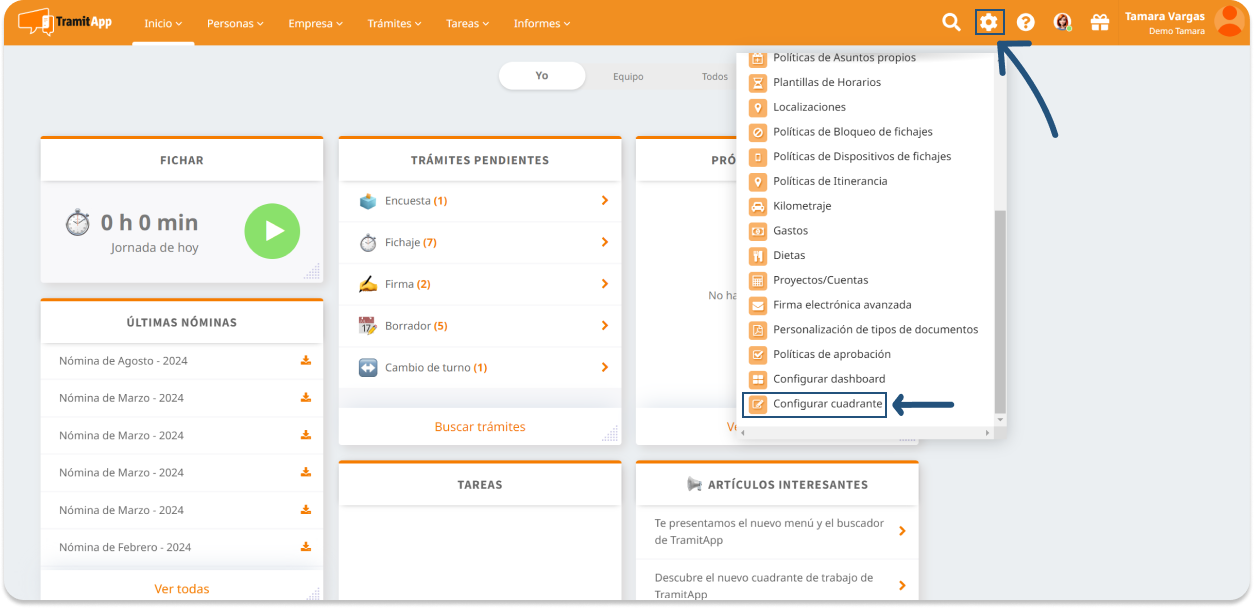Open the Informes dropdown
Viewport: 1254px width, 608px height.
tap(542, 23)
